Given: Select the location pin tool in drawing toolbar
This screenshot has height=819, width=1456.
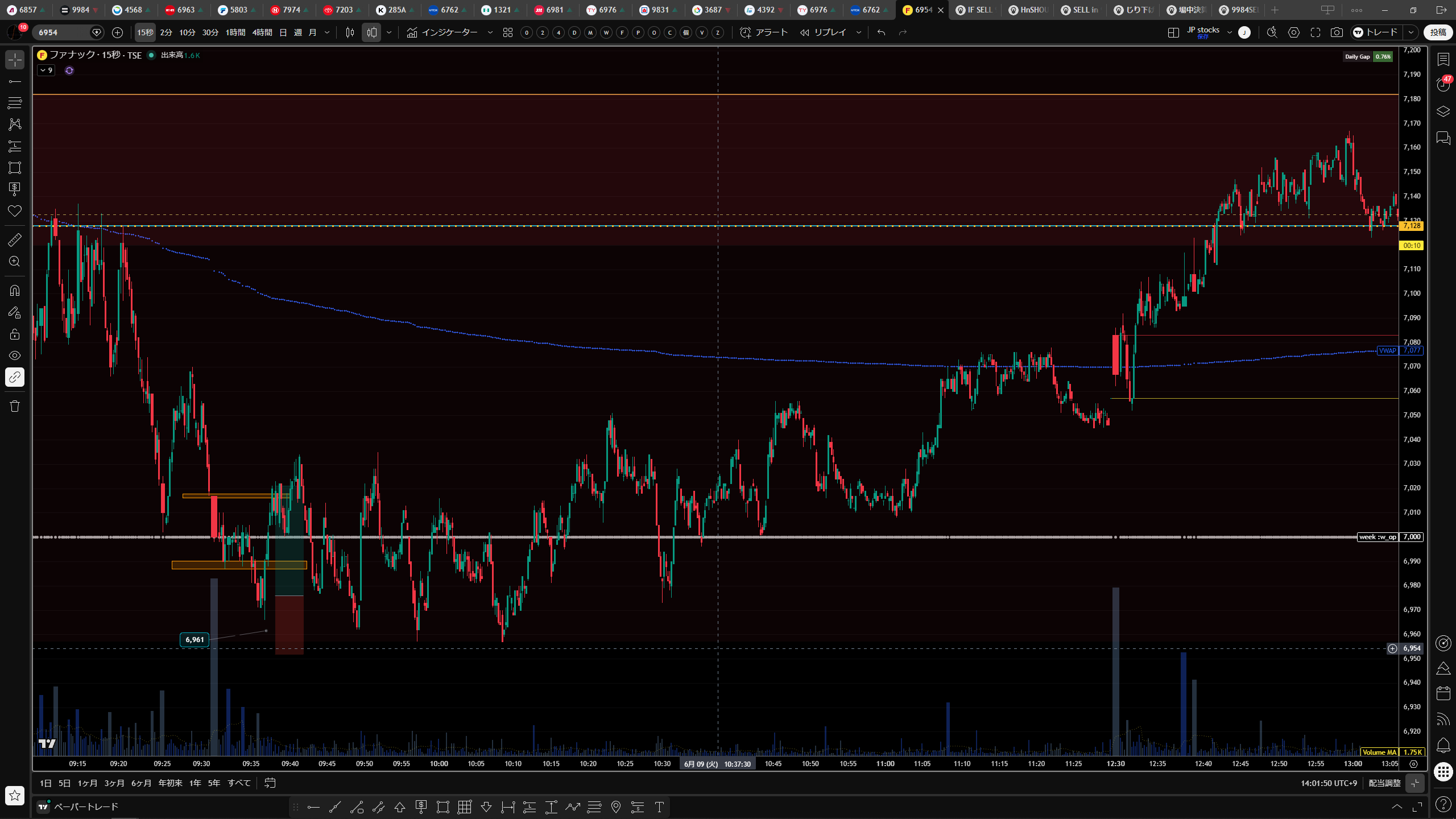Looking at the screenshot, I should click(x=616, y=807).
